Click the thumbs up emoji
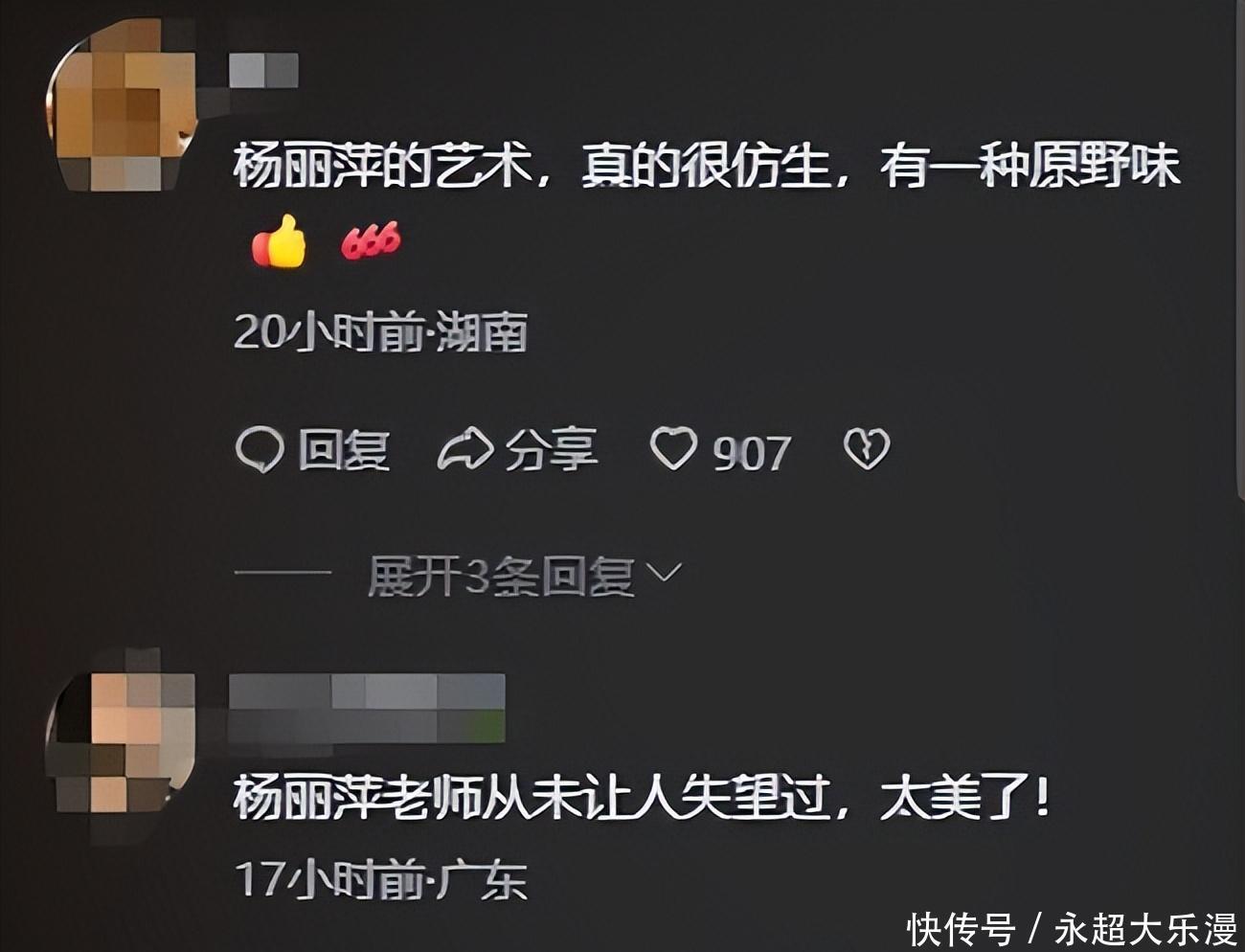The width and height of the screenshot is (1245, 952). point(279,239)
